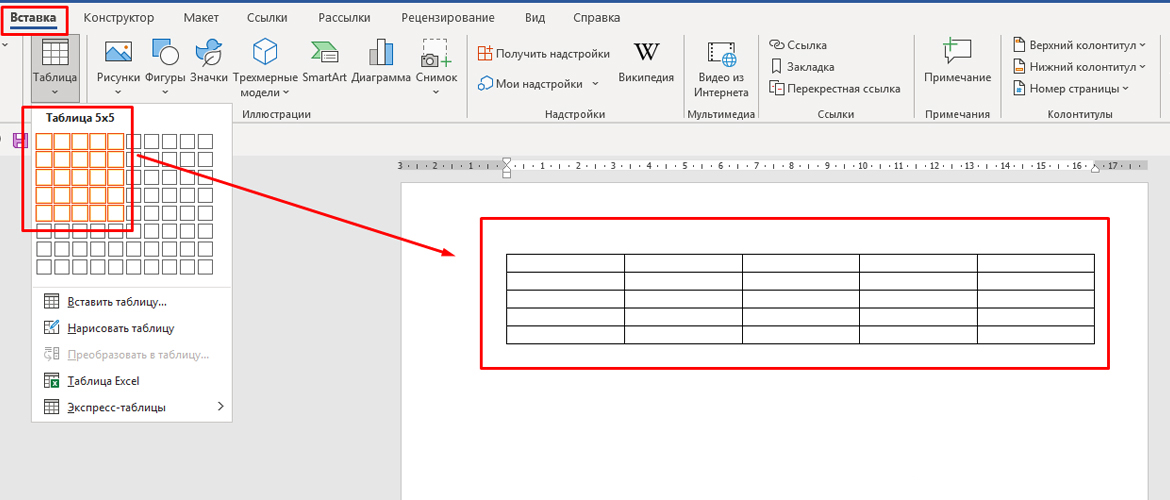
Task: Click the Википедия add-in icon
Action: [646, 54]
